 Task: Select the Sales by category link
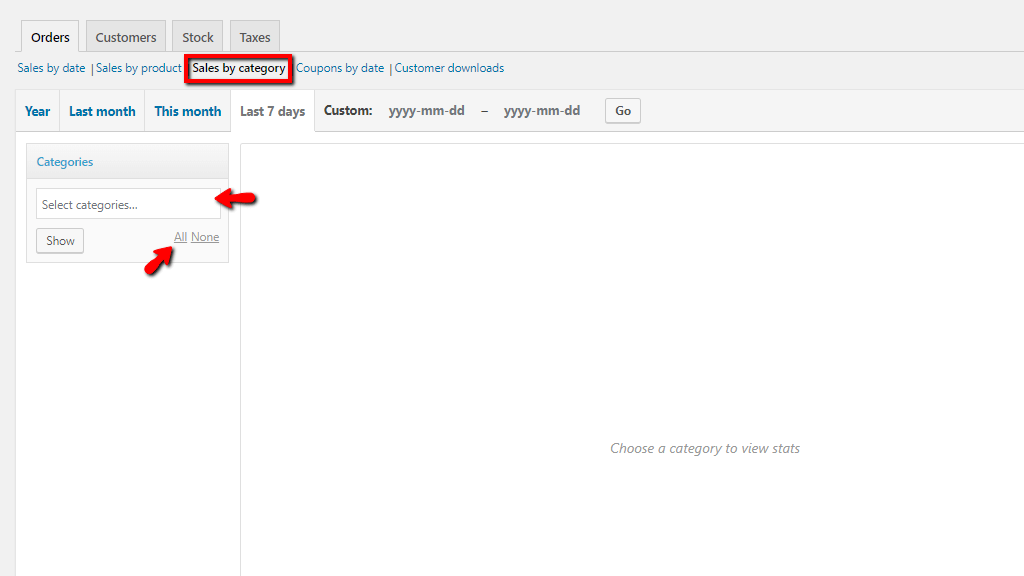(x=239, y=68)
